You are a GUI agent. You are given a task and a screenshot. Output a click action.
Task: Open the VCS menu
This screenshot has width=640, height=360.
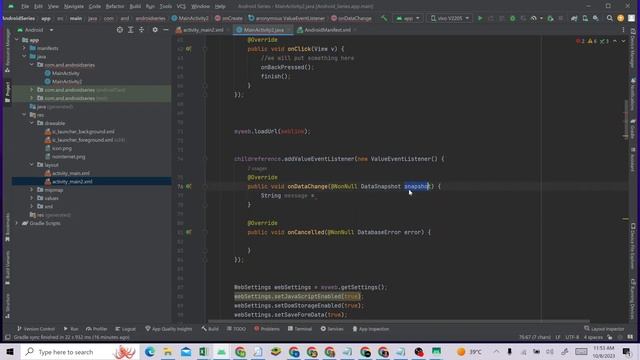(x=181, y=7)
